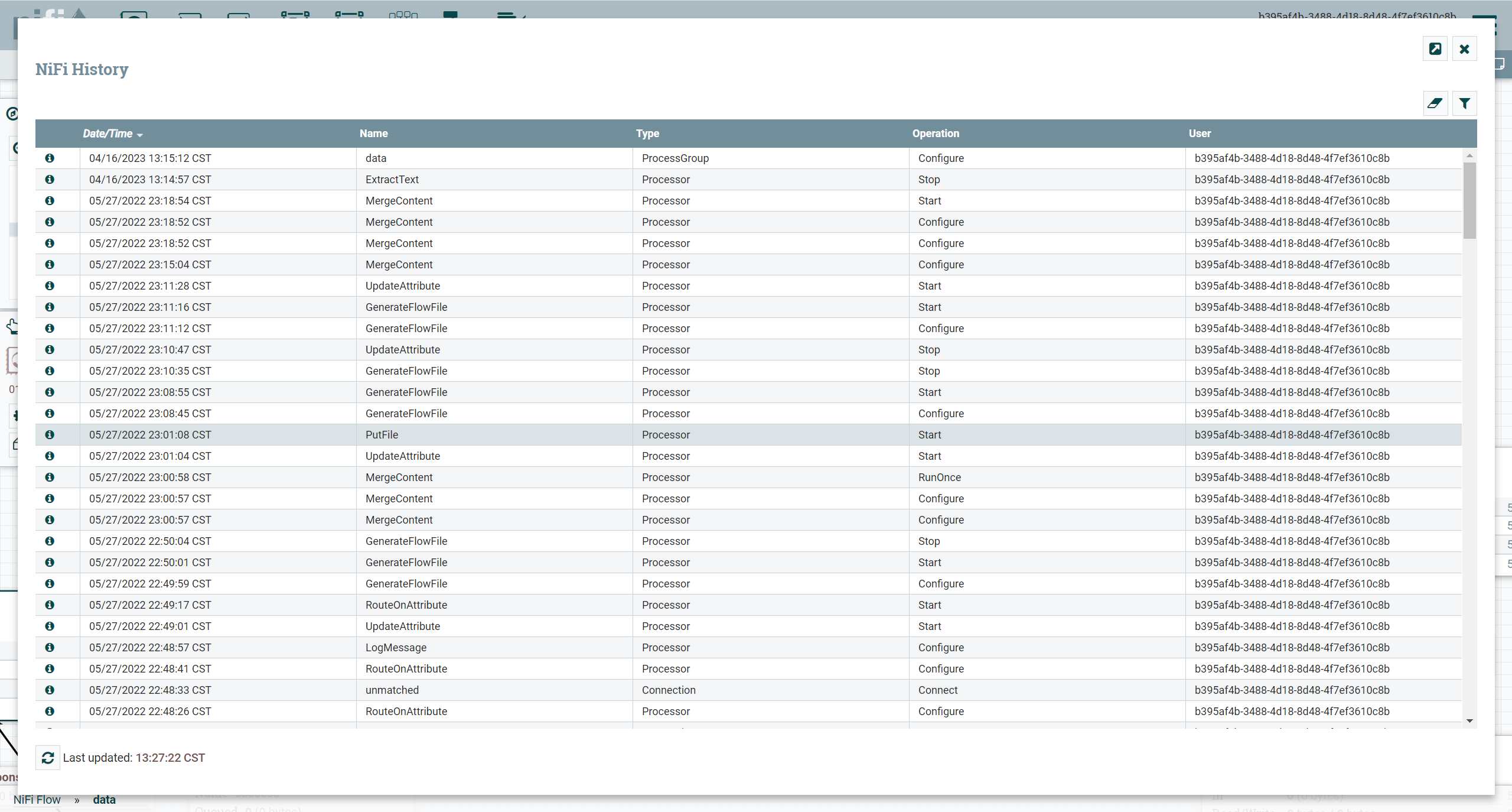Click the date 04/16/2023 13:15:12 CST
Screen dimensions: 1512x812
150,158
